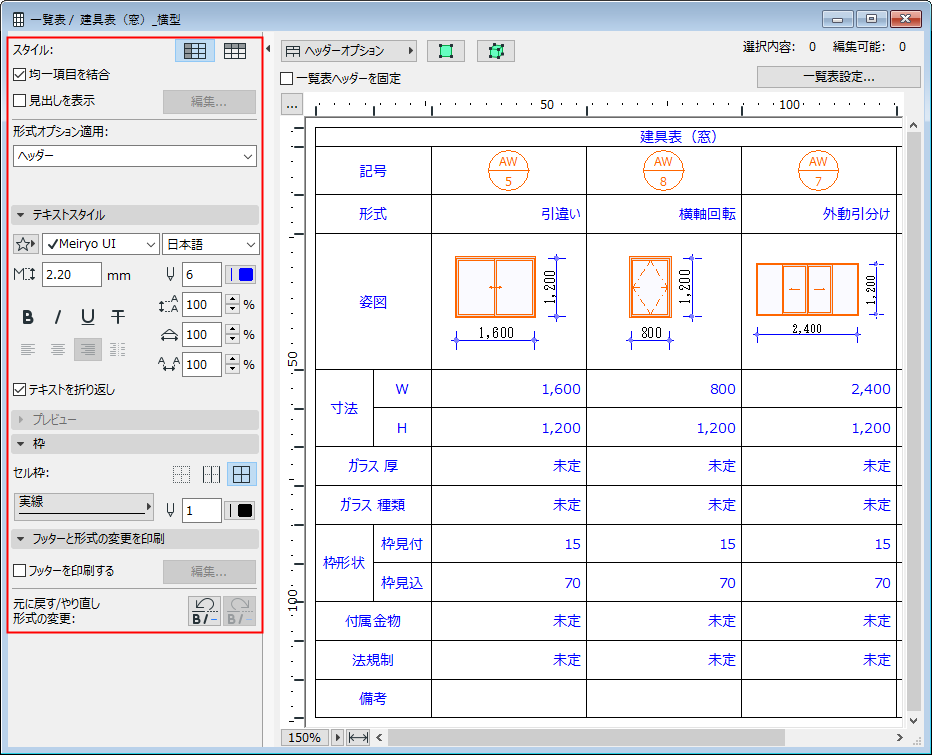932x755 pixels.
Task: Decrease character spacing percentage stepper
Action: tap(232, 370)
